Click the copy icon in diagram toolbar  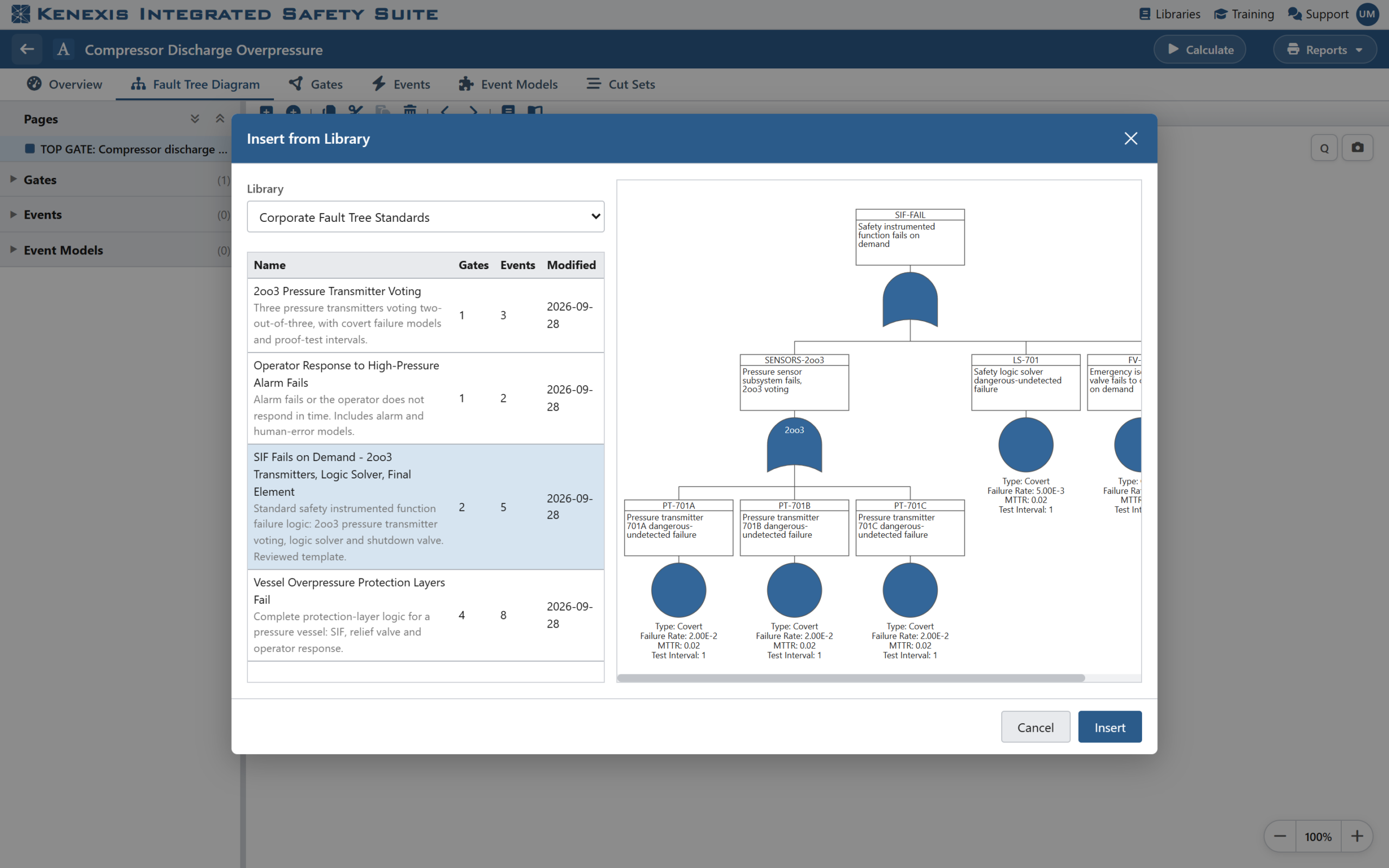pyautogui.click(x=329, y=110)
